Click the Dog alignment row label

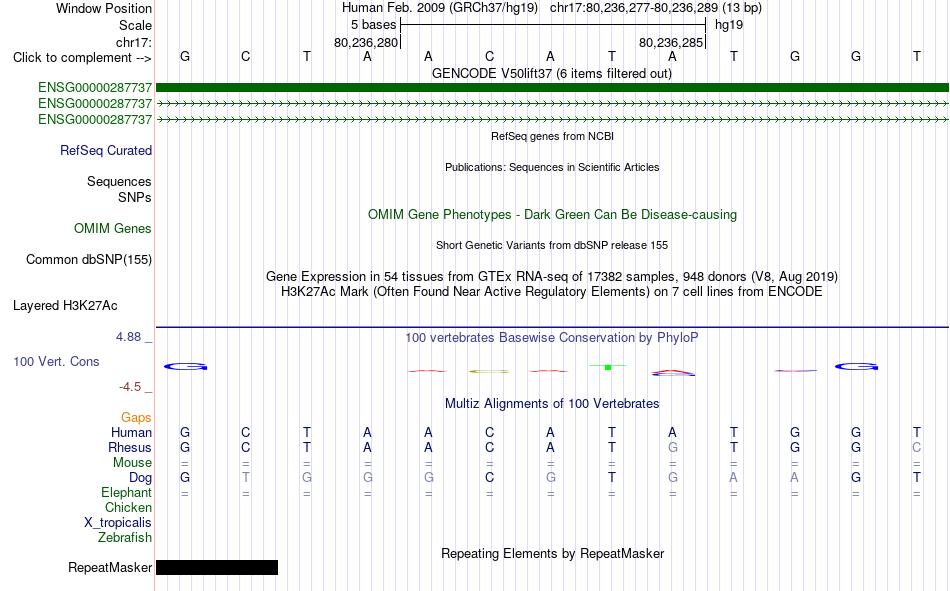(x=141, y=478)
